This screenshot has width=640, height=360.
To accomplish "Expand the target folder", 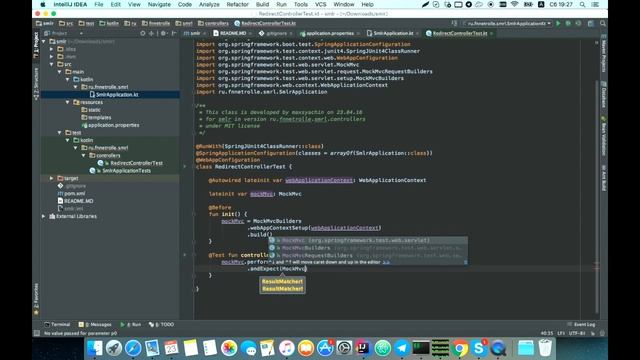I will 52,178.
